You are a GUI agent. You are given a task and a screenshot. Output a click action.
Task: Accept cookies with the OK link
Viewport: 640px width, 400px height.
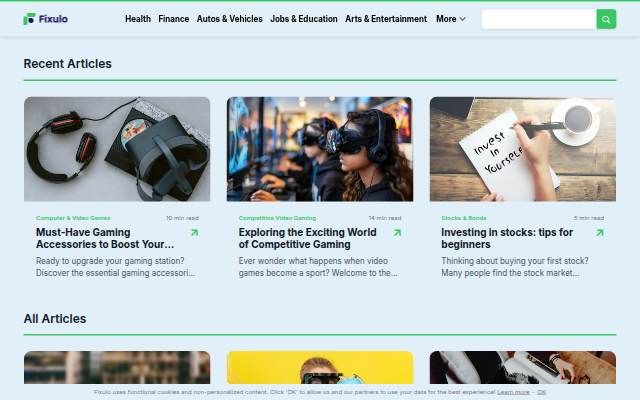541,392
